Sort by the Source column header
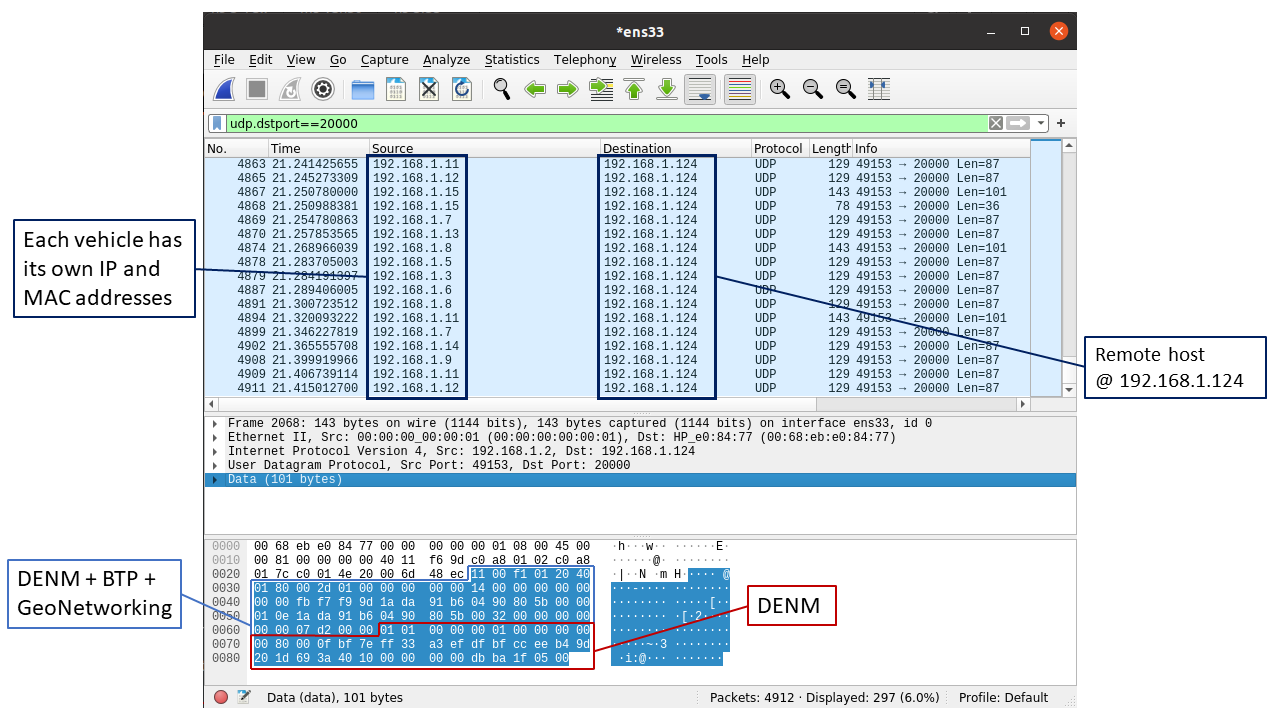Image resolution: width=1280 pixels, height=720 pixels. pyautogui.click(x=484, y=148)
